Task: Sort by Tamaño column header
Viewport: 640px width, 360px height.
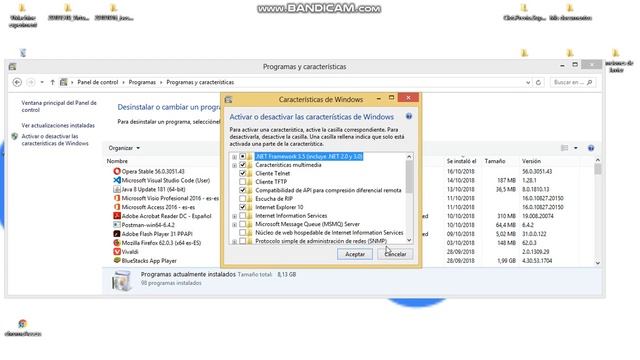Action: pyautogui.click(x=495, y=161)
